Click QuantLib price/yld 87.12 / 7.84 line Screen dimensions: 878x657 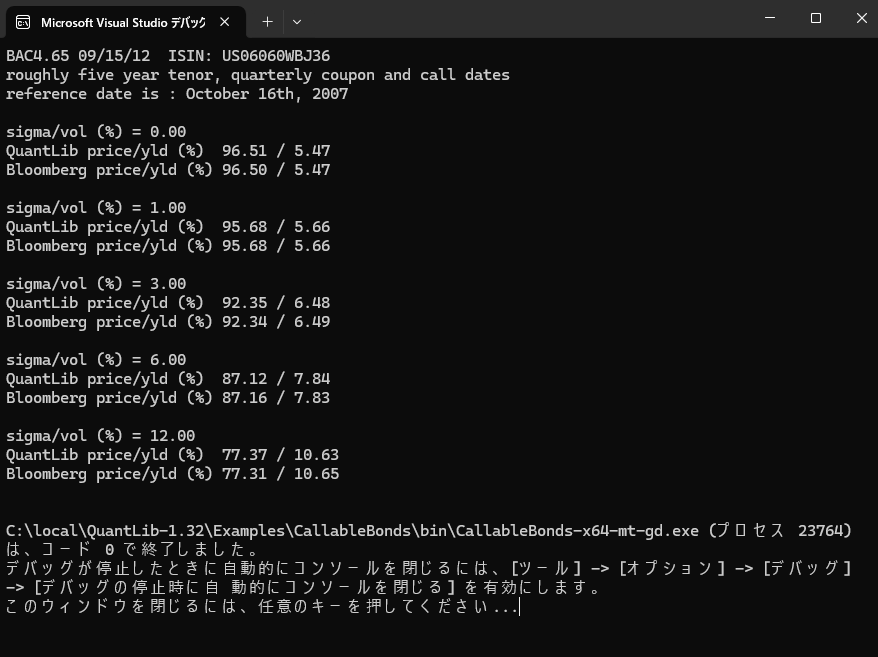click(168, 380)
